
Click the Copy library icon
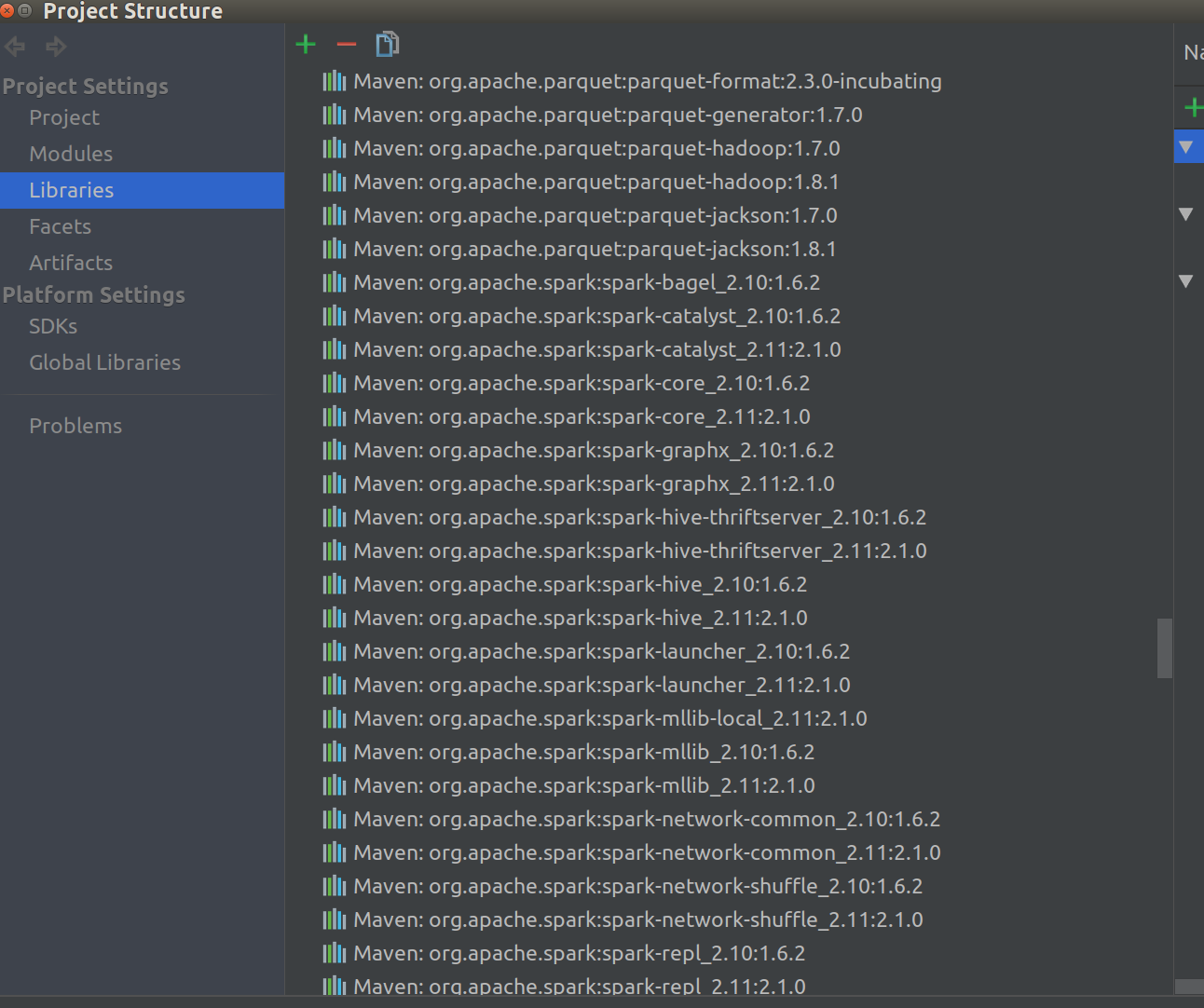coord(387,44)
